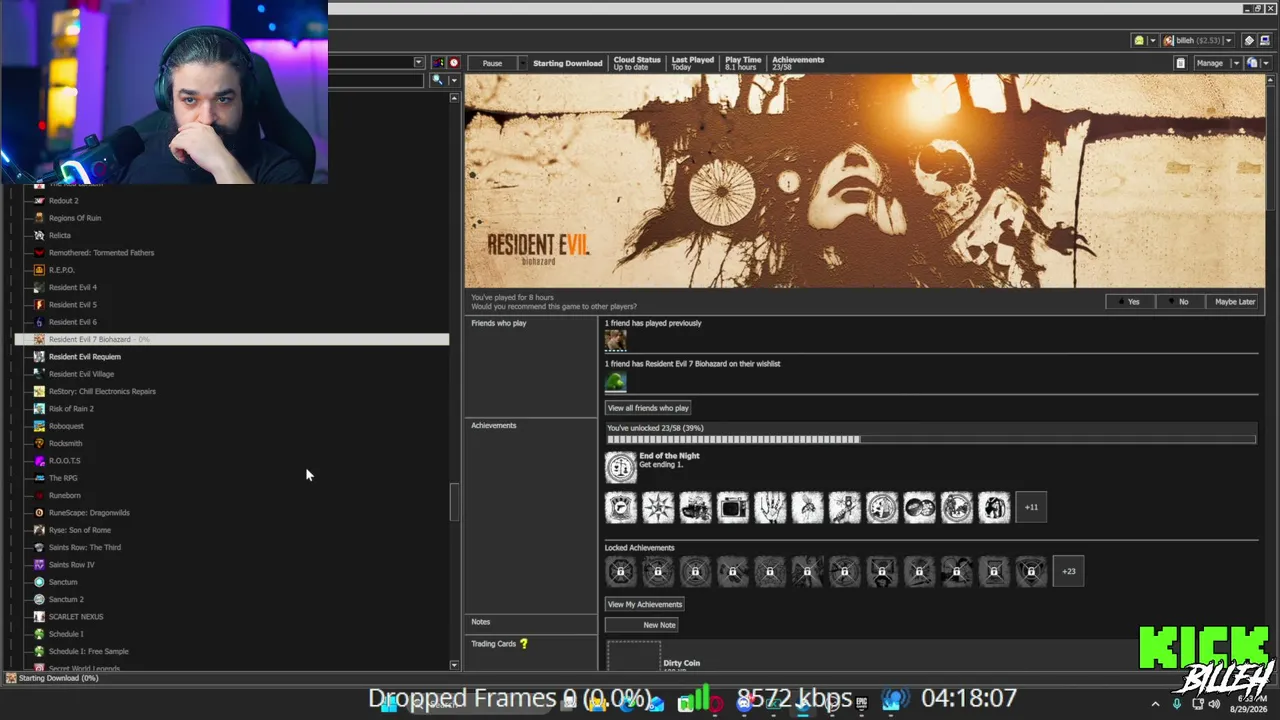Click the Regions Of Ruin game icon

tap(39, 218)
